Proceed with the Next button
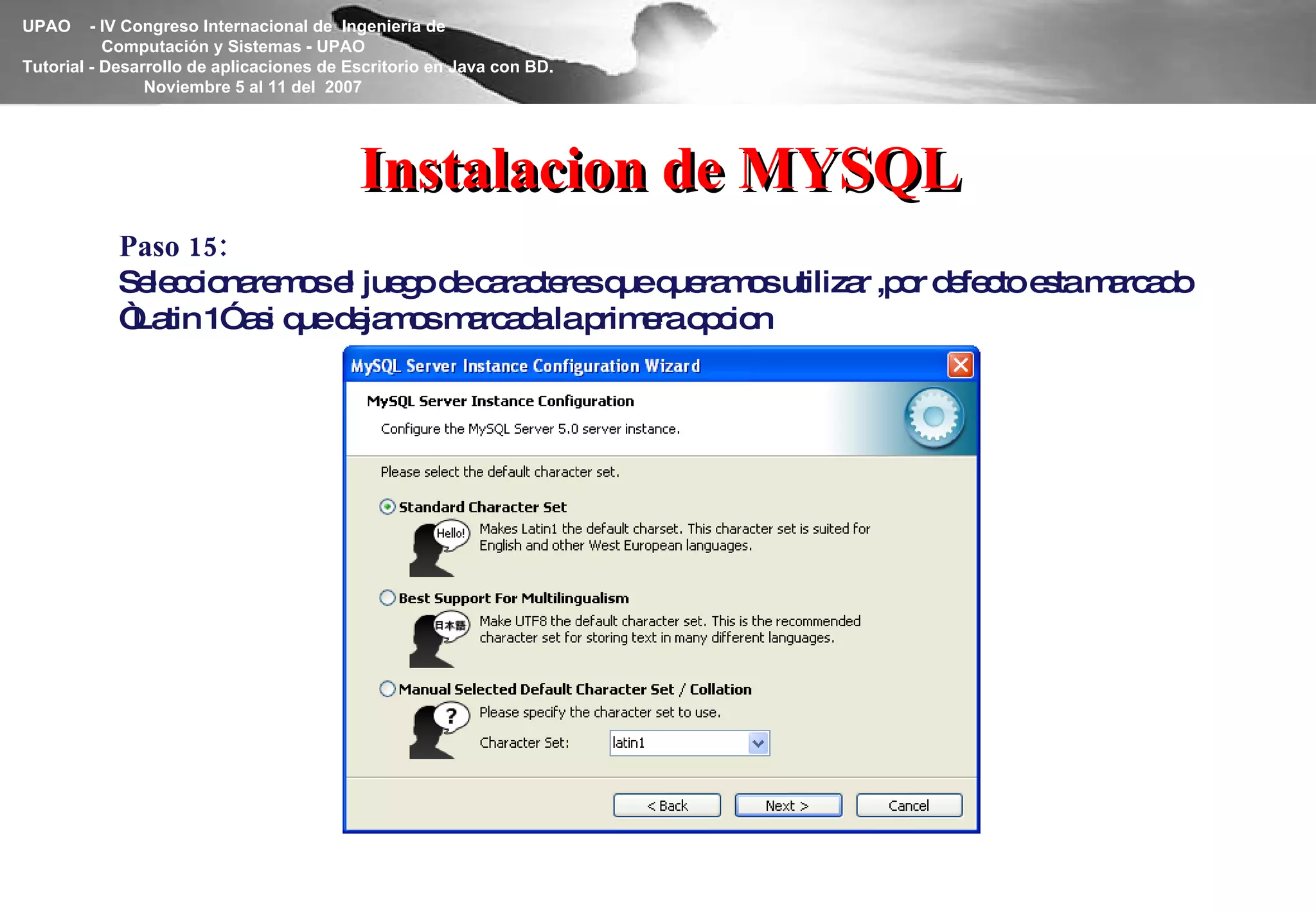 pos(788,806)
